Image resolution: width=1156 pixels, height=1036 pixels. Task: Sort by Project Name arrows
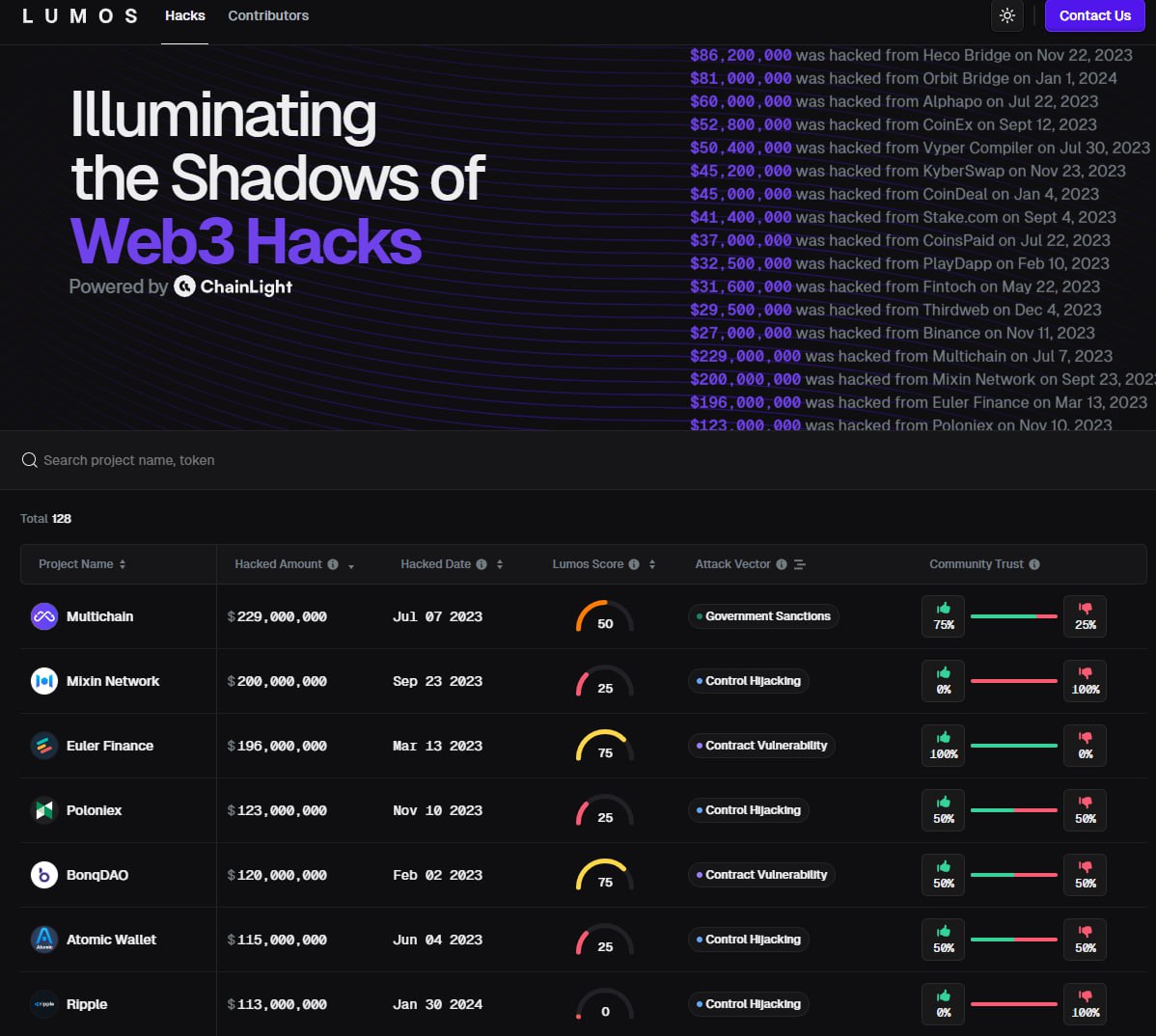coord(123,564)
